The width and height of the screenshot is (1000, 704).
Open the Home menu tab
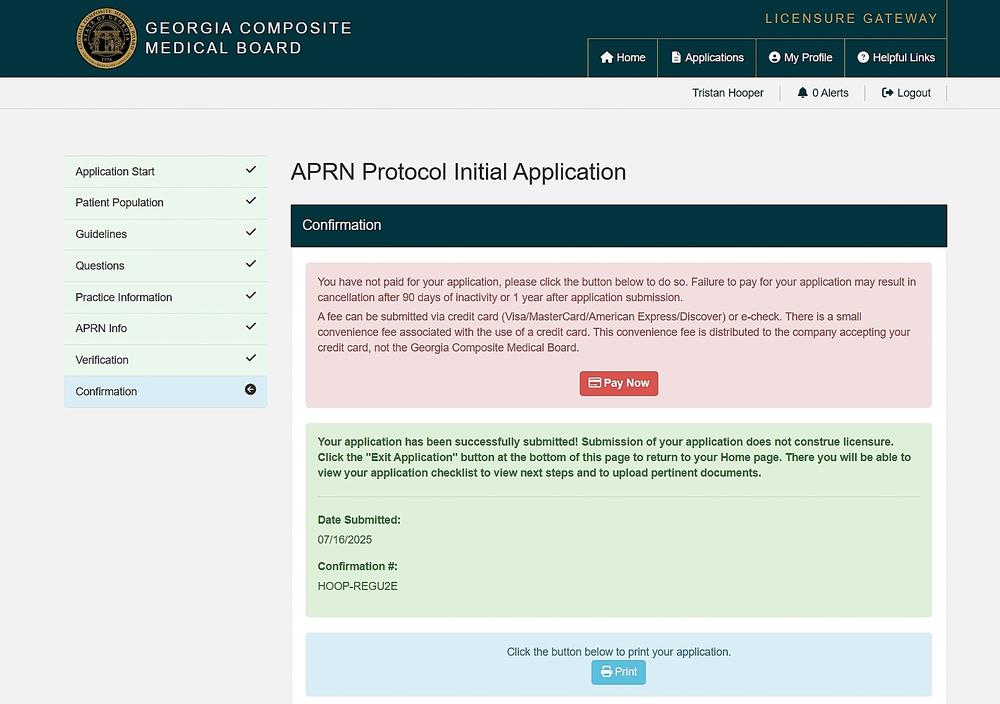point(622,58)
